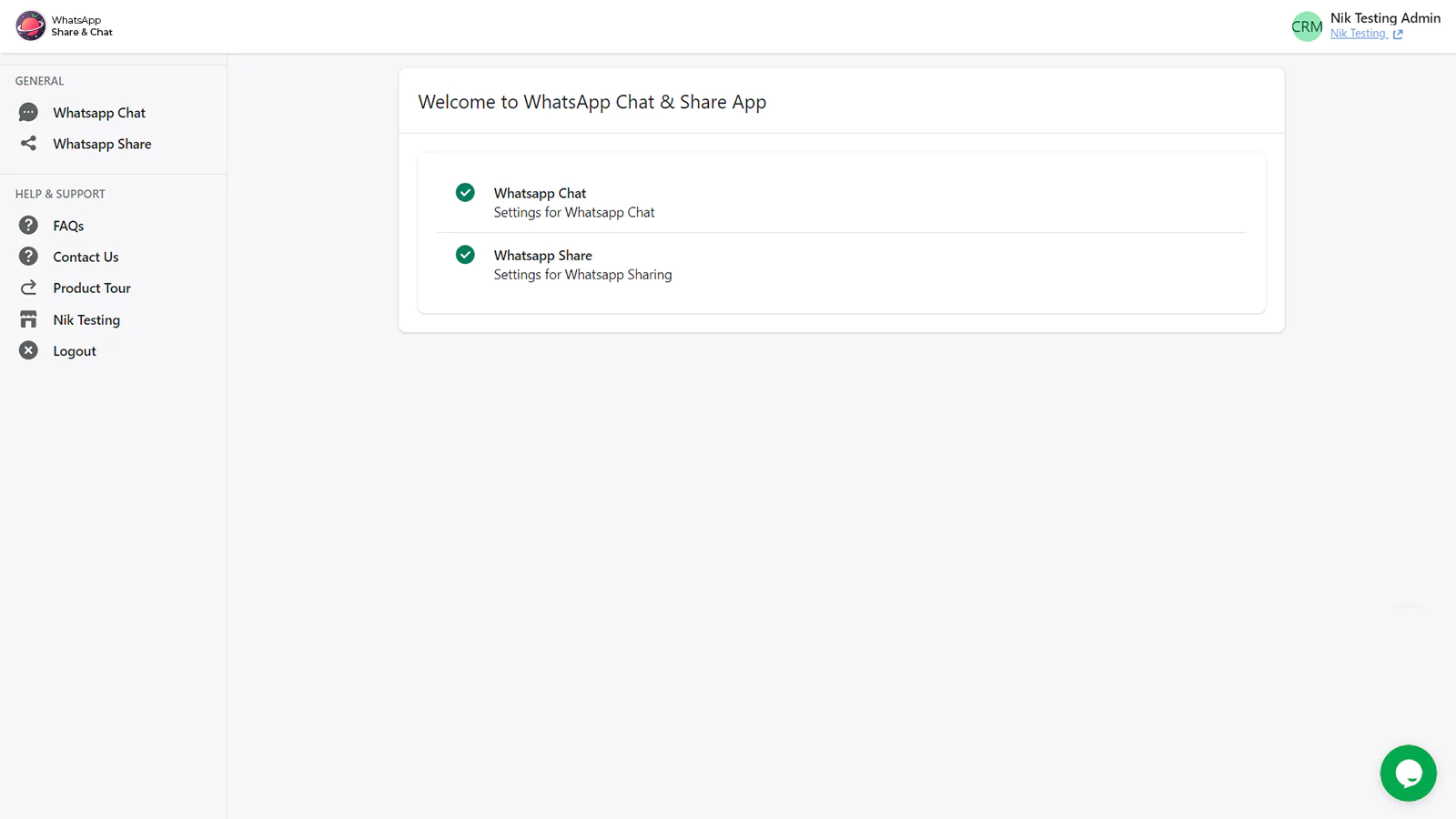Click the Logout X icon

point(28,350)
